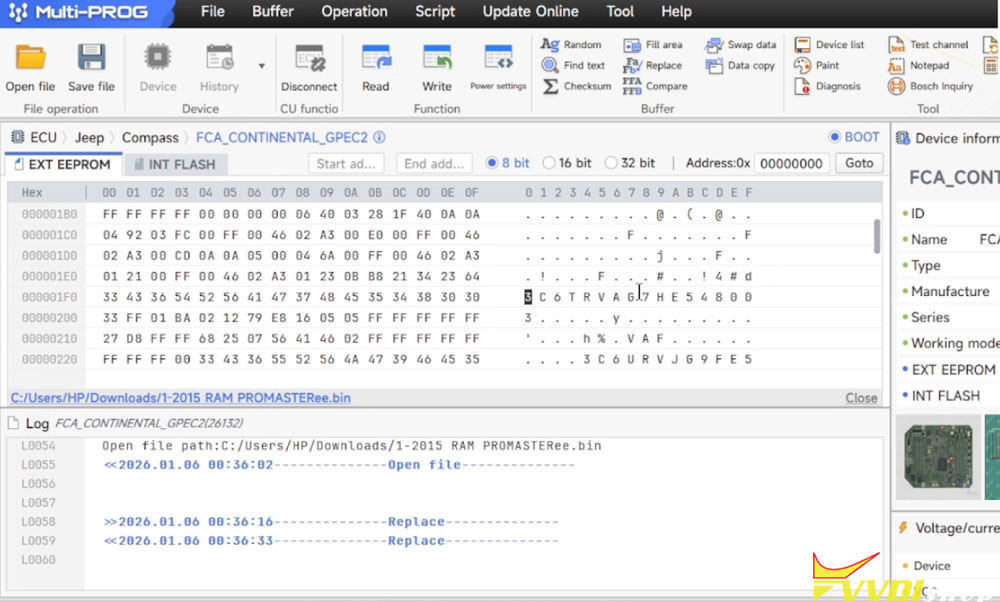Click the Save file disk icon

coord(91,59)
